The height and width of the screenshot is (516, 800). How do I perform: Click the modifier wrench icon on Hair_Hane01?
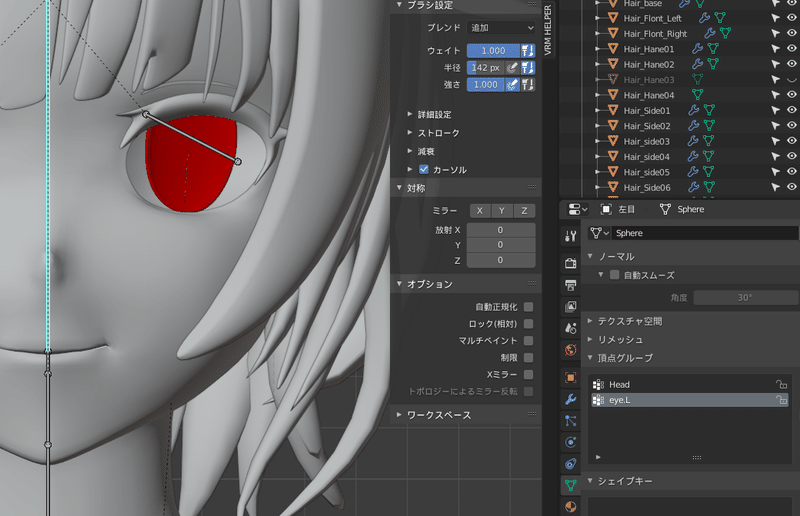tap(697, 49)
